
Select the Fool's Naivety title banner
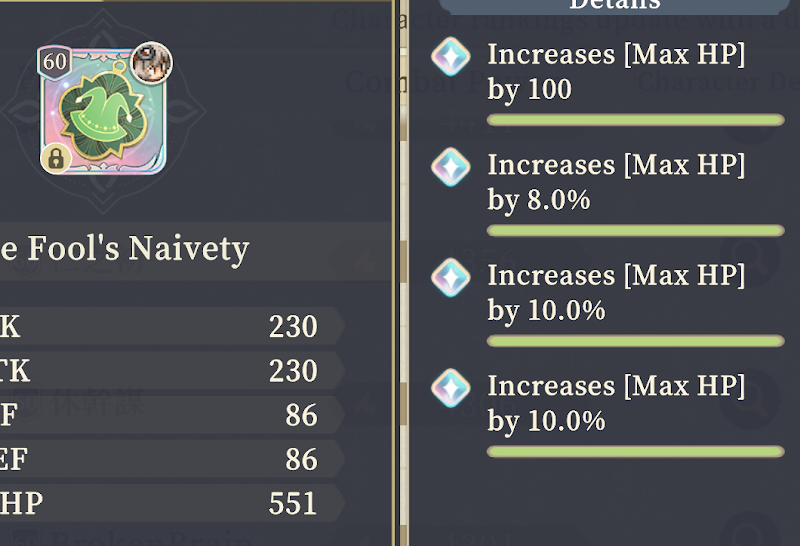195,251
